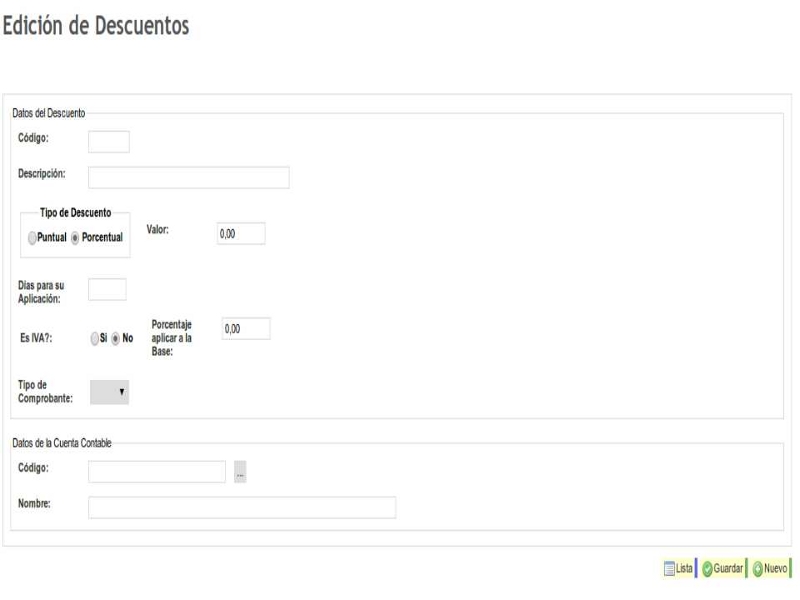Screen dimensions: 800x600
Task: Click the Porcentaje aplicar a la Base field
Action: [246, 329]
